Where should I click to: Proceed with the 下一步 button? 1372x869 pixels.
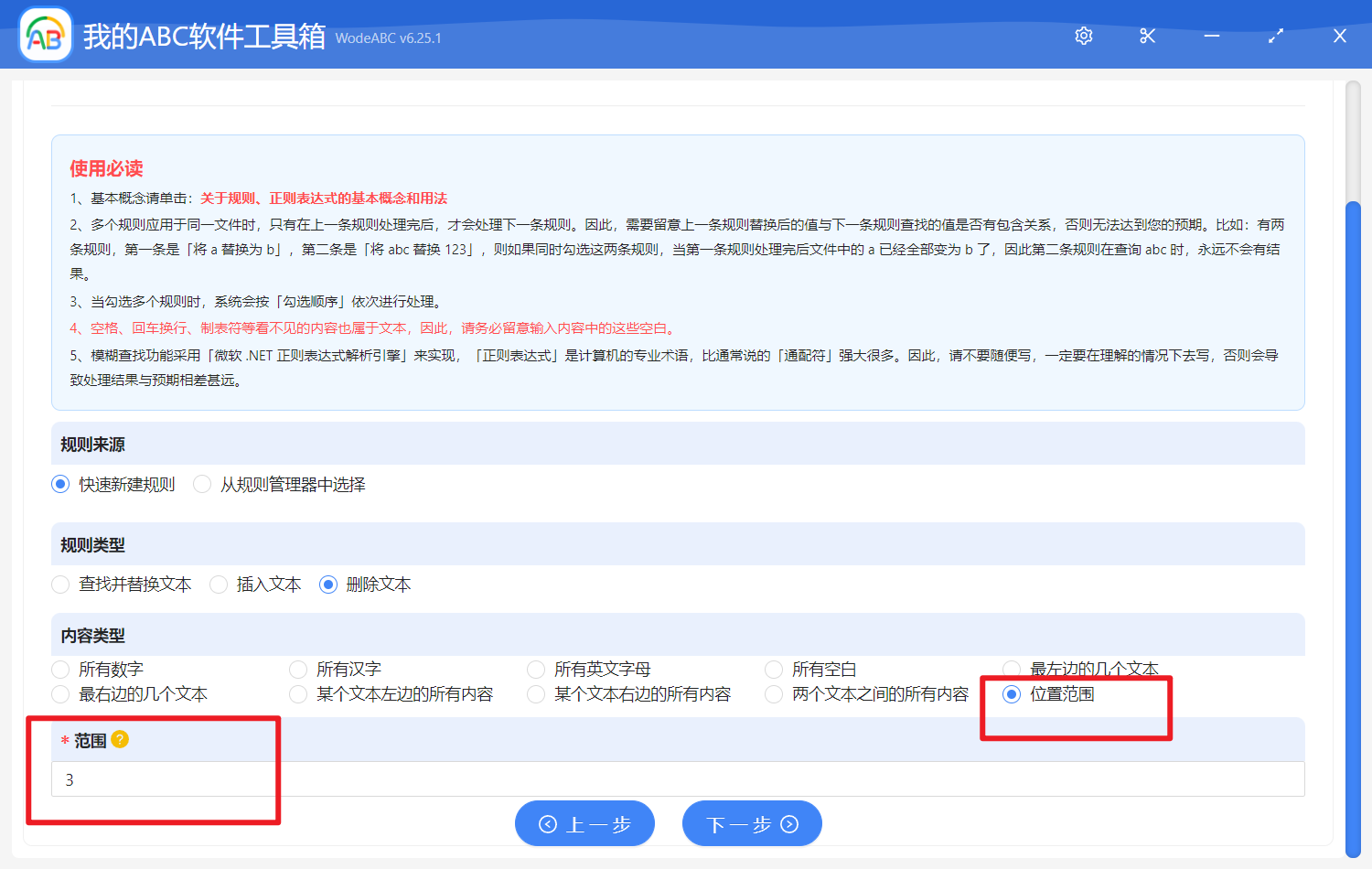pyautogui.click(x=752, y=823)
